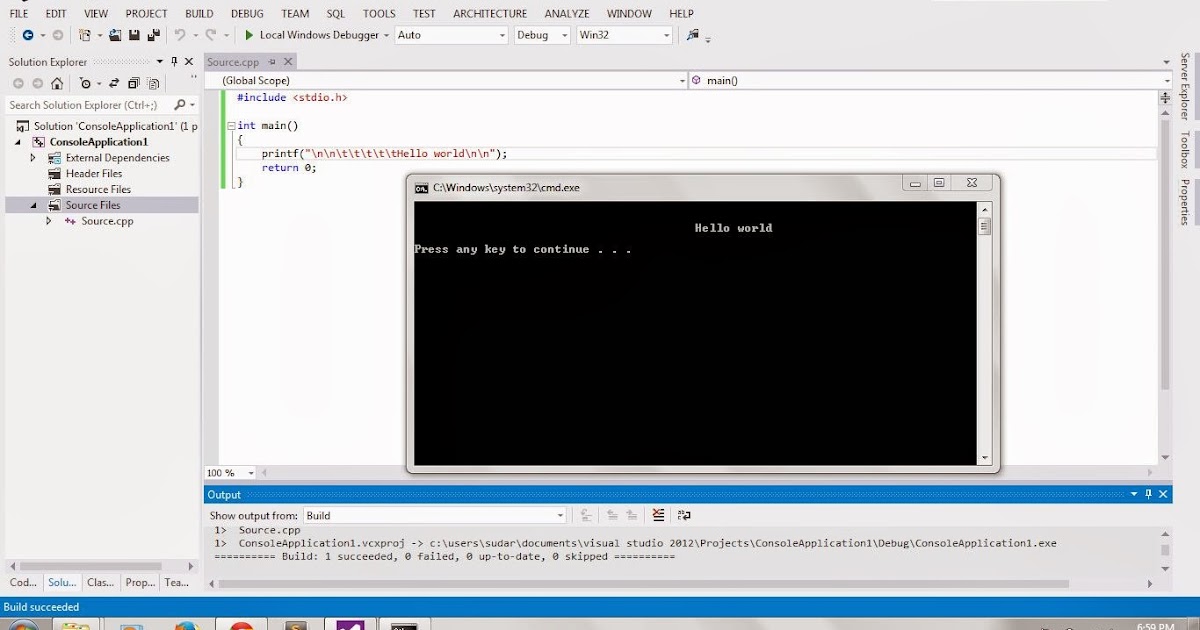Click the Save icon for Source.cpp
Image resolution: width=1200 pixels, height=630 pixels.
(x=134, y=35)
